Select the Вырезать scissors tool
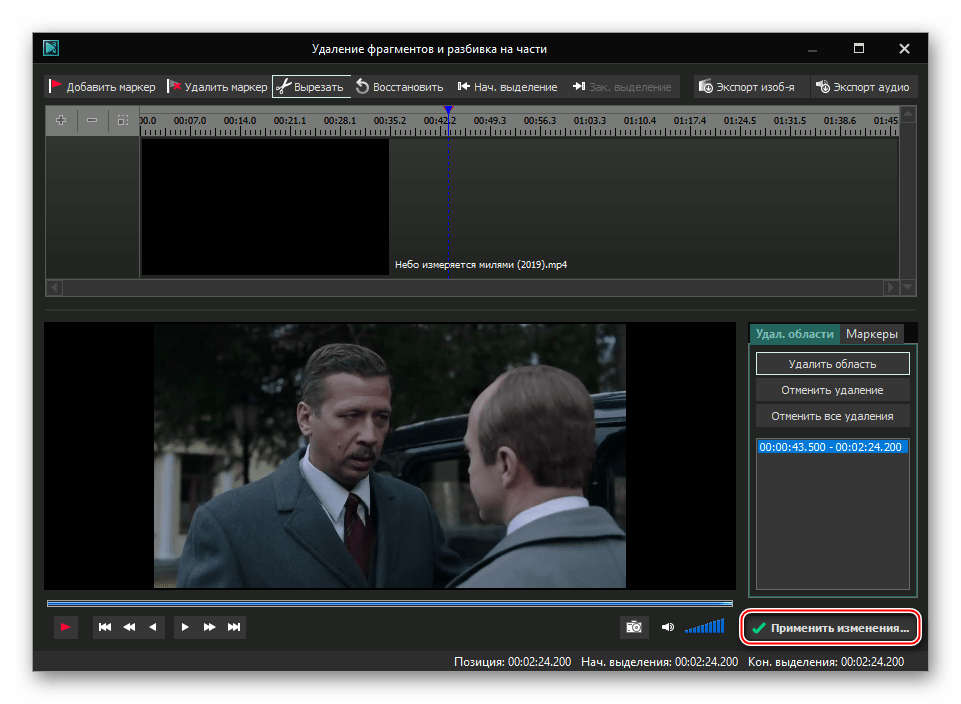This screenshot has height=704, width=961. point(310,87)
